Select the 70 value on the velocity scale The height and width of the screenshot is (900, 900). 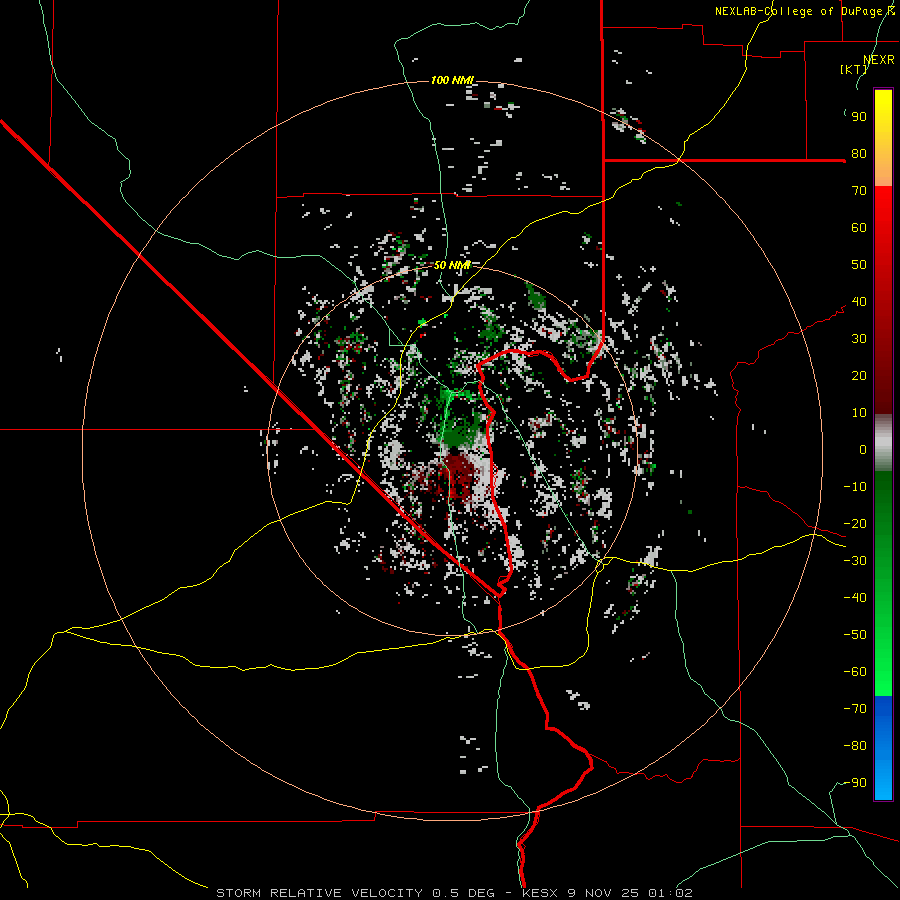tap(859, 191)
